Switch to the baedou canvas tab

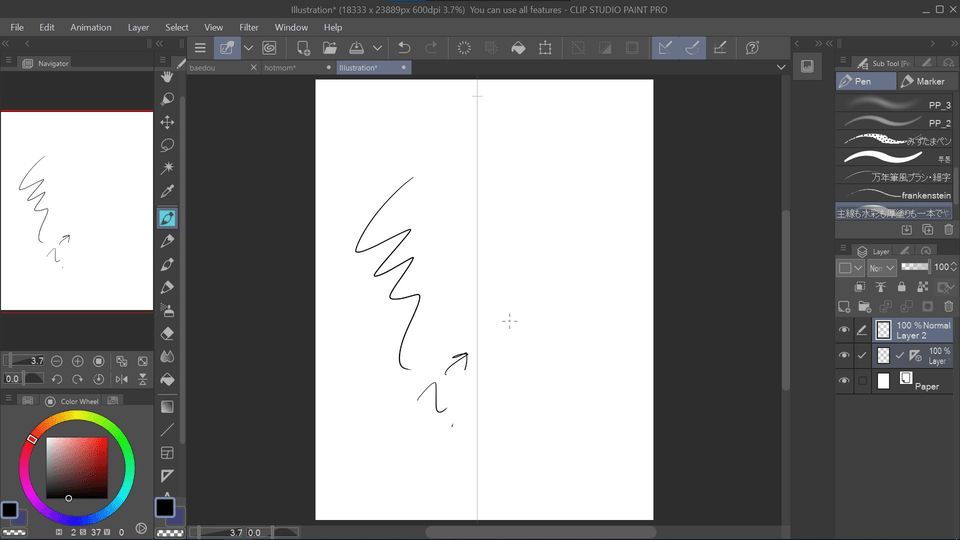[x=223, y=68]
